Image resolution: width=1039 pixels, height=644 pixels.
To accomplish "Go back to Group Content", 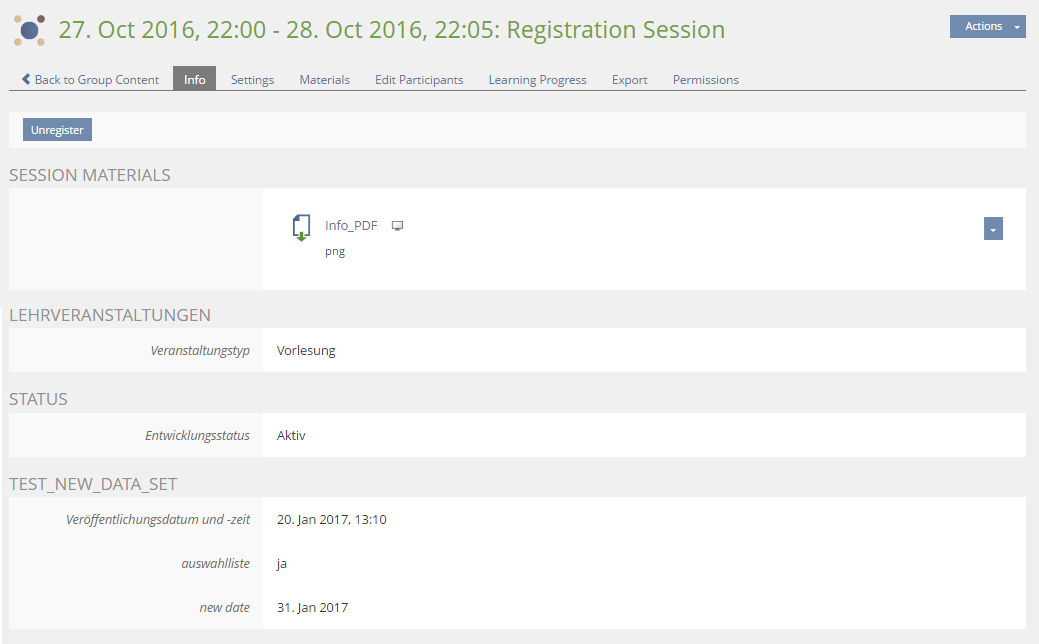I will [x=90, y=80].
